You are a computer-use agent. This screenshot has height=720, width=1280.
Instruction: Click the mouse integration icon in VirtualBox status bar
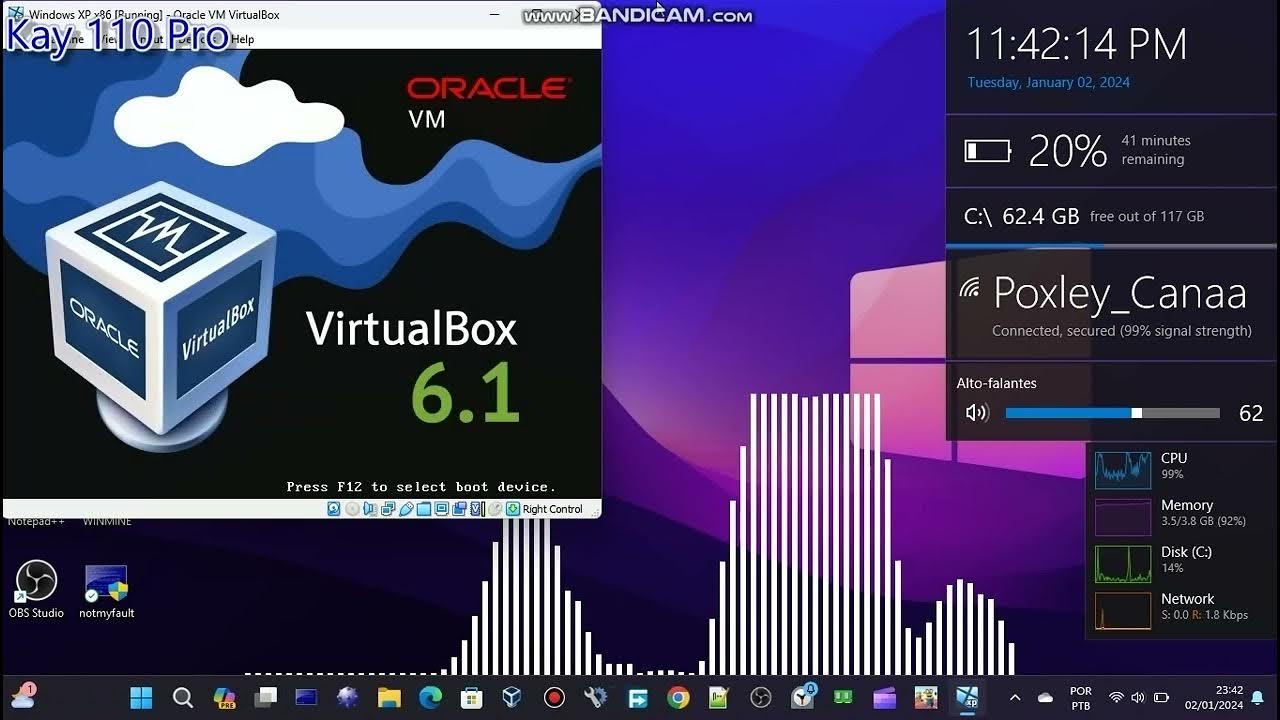click(495, 509)
